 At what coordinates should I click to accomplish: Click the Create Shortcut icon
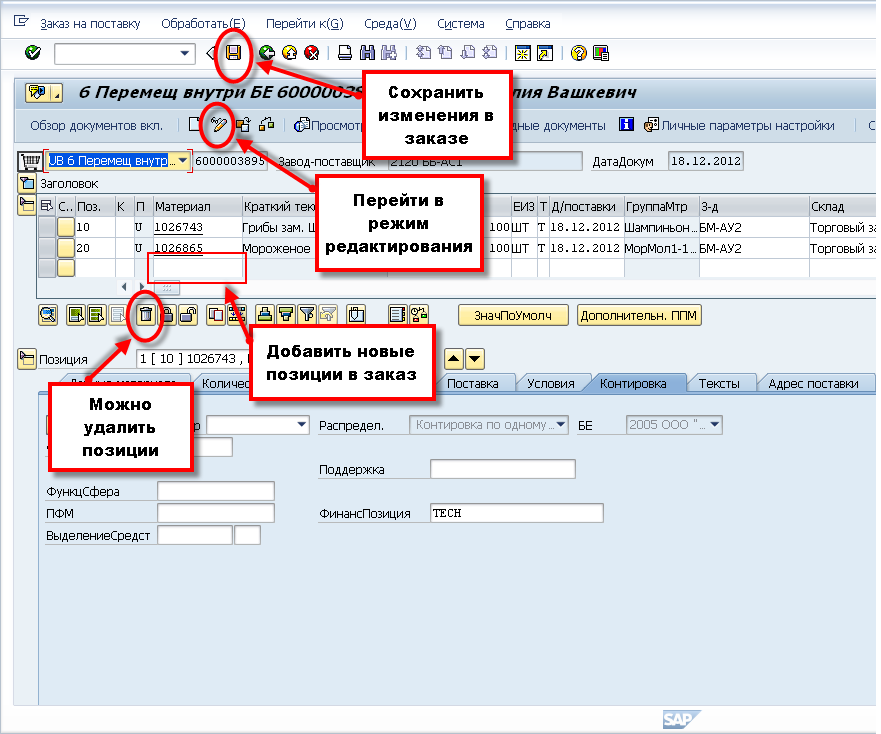(544, 53)
